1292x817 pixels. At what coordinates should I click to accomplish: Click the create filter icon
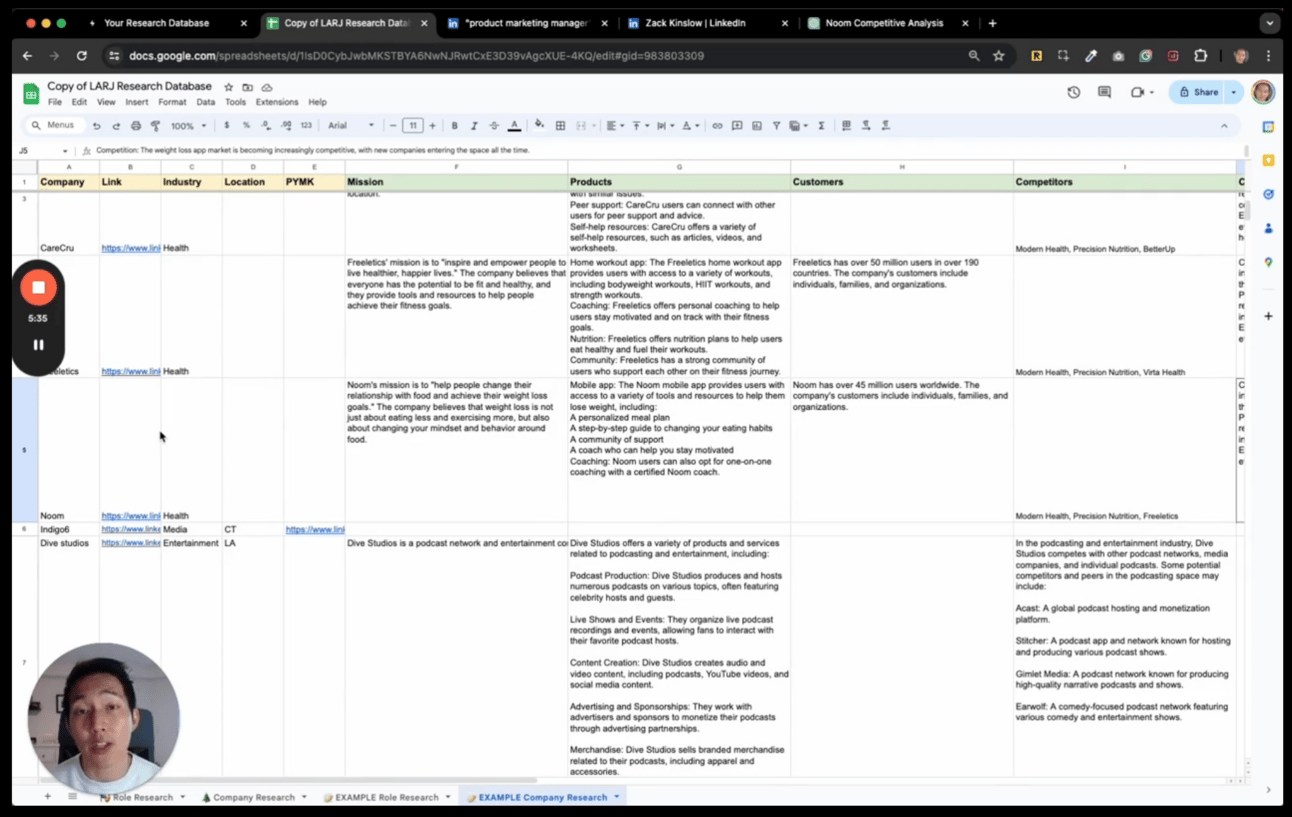click(x=776, y=126)
